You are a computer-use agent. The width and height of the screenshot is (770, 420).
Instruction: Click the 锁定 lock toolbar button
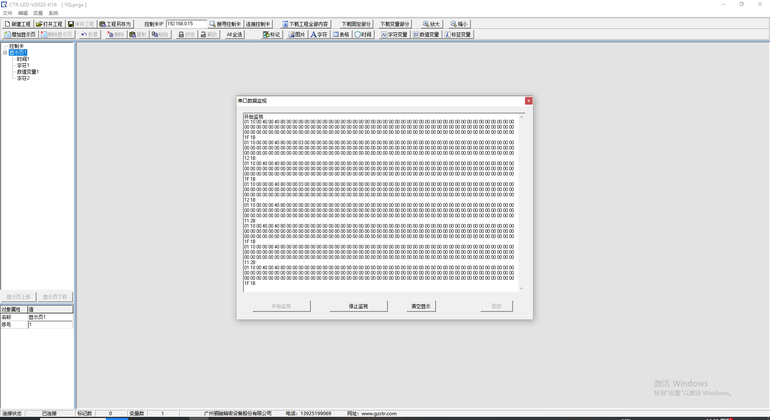[187, 34]
